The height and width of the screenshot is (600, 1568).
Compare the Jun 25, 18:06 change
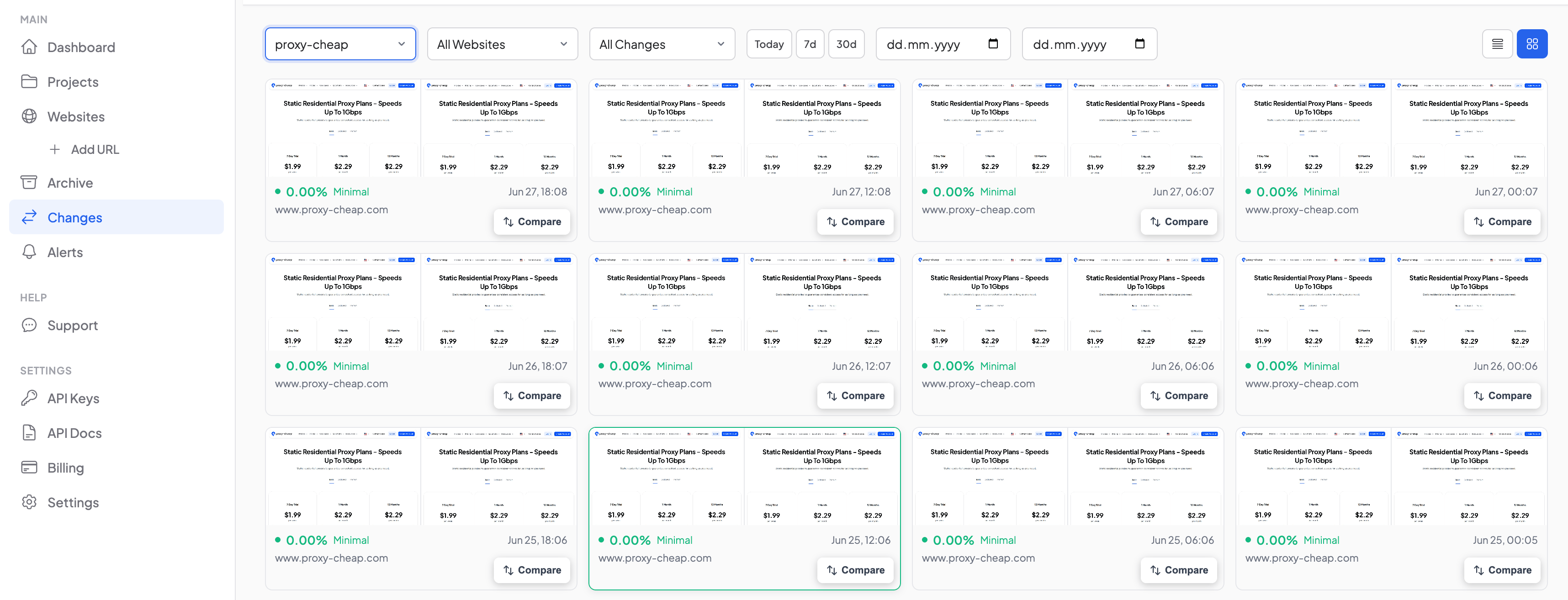tap(531, 569)
